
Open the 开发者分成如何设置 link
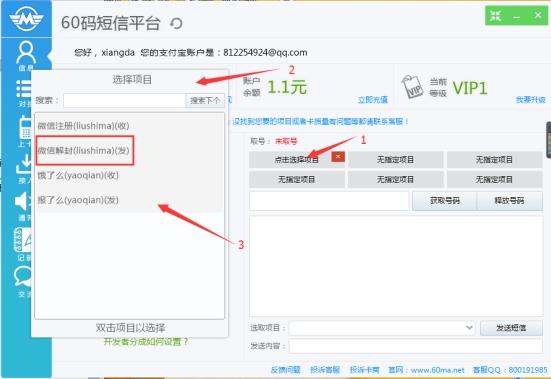[x=146, y=342]
